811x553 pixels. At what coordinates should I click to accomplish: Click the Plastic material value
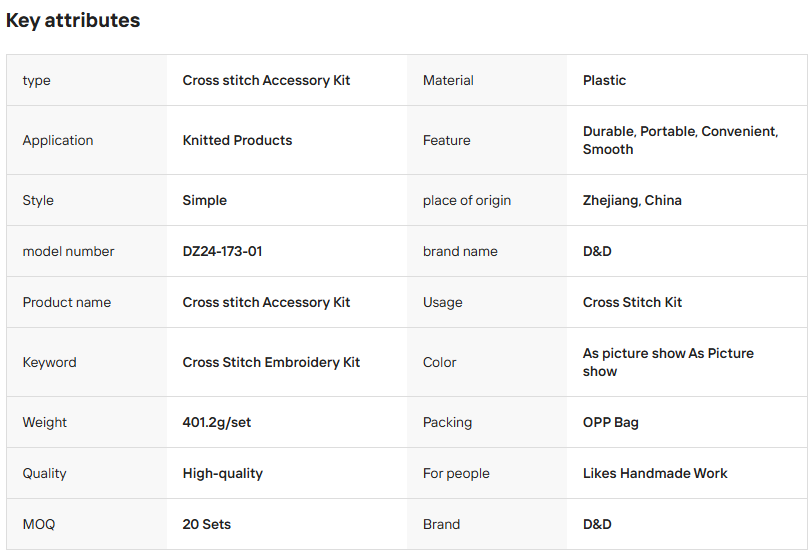pyautogui.click(x=604, y=80)
